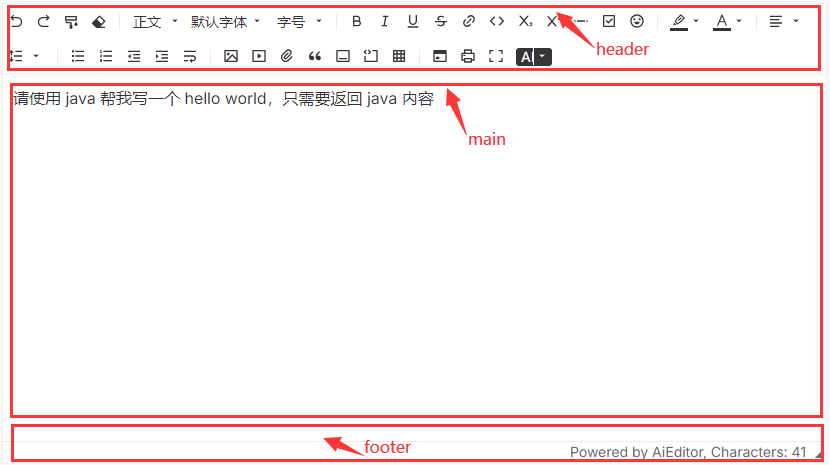Click the Powered by AiEditor text
This screenshot has height=465, width=830.
click(637, 452)
